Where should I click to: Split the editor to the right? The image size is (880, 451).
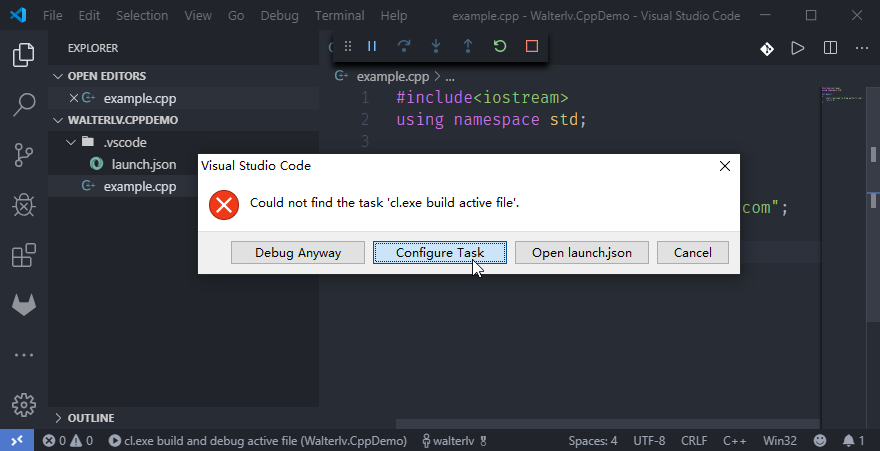[830, 48]
